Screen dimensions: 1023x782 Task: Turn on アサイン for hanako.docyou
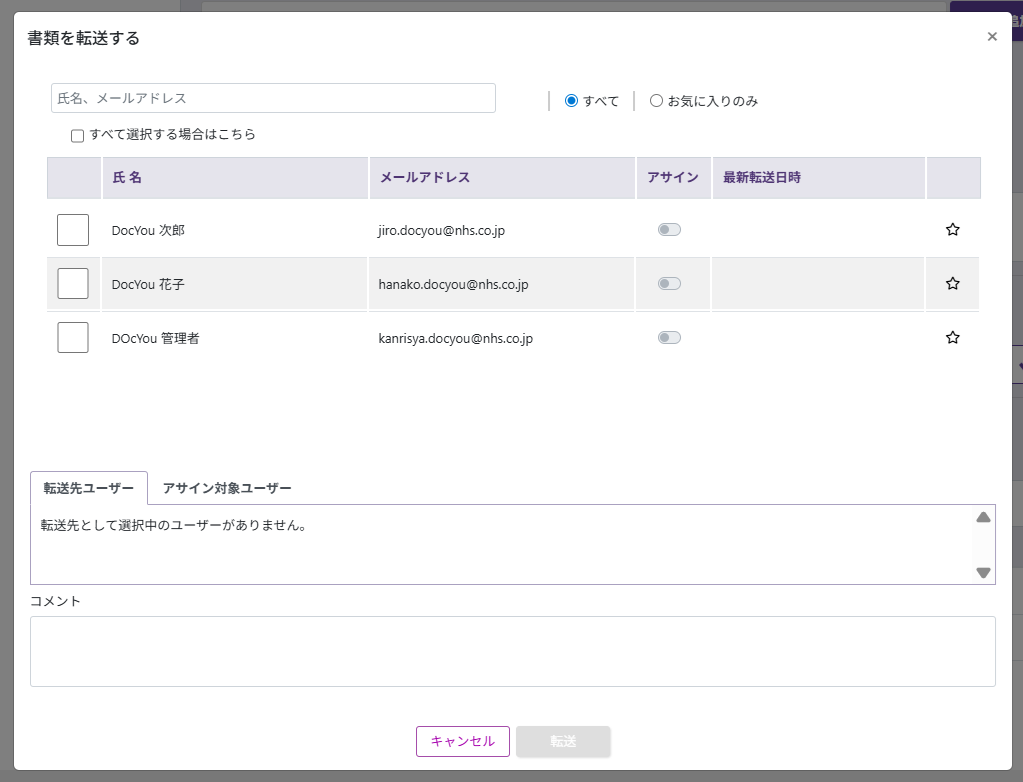(669, 284)
